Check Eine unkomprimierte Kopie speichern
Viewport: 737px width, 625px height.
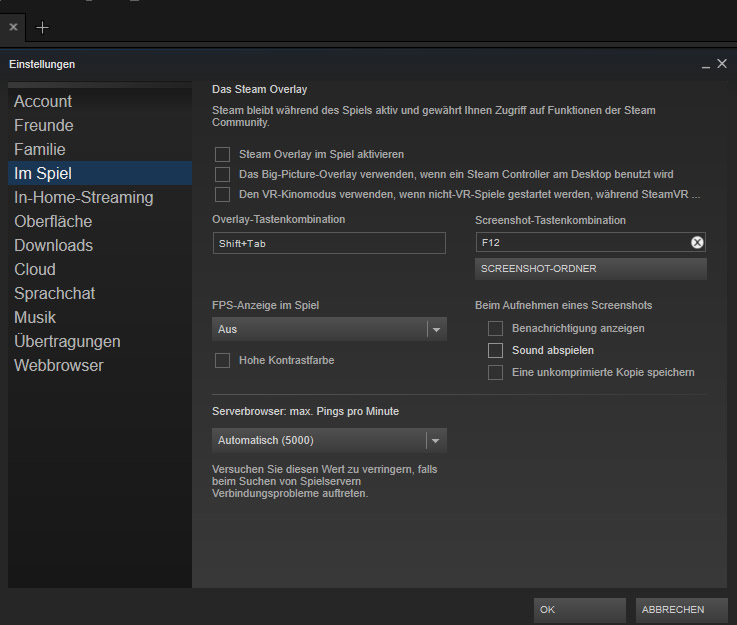tap(495, 373)
